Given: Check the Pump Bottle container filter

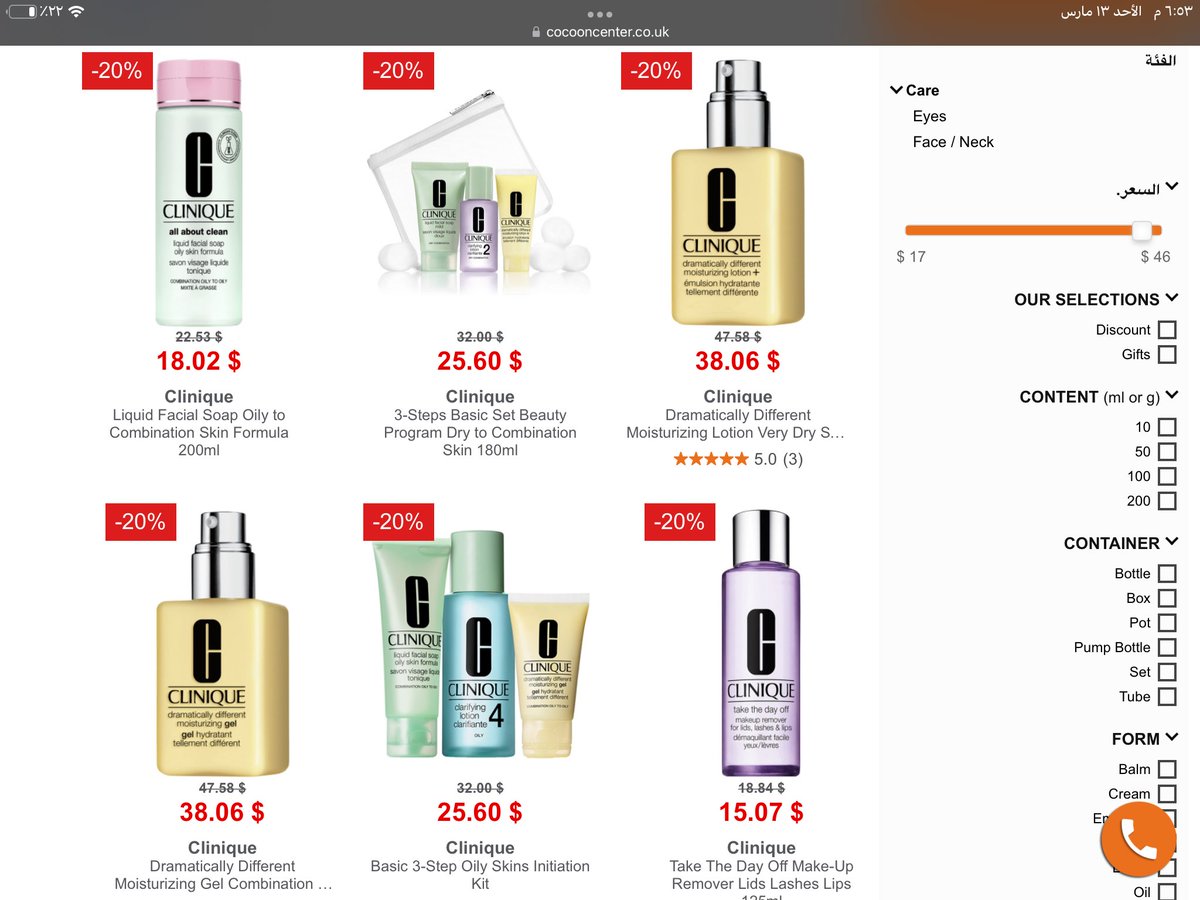Looking at the screenshot, I should pos(1166,647).
